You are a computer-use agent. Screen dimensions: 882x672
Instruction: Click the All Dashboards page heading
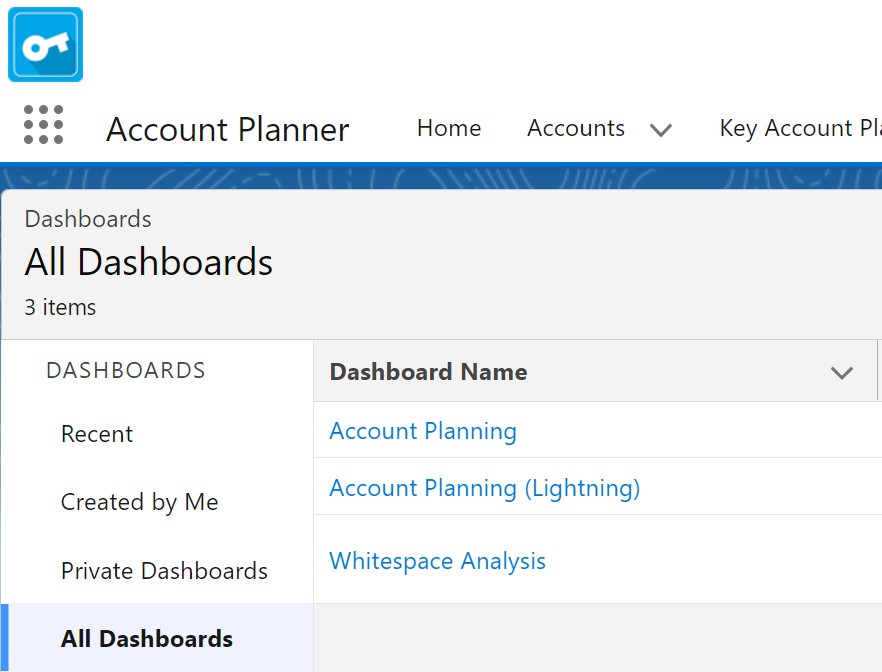[x=149, y=262]
